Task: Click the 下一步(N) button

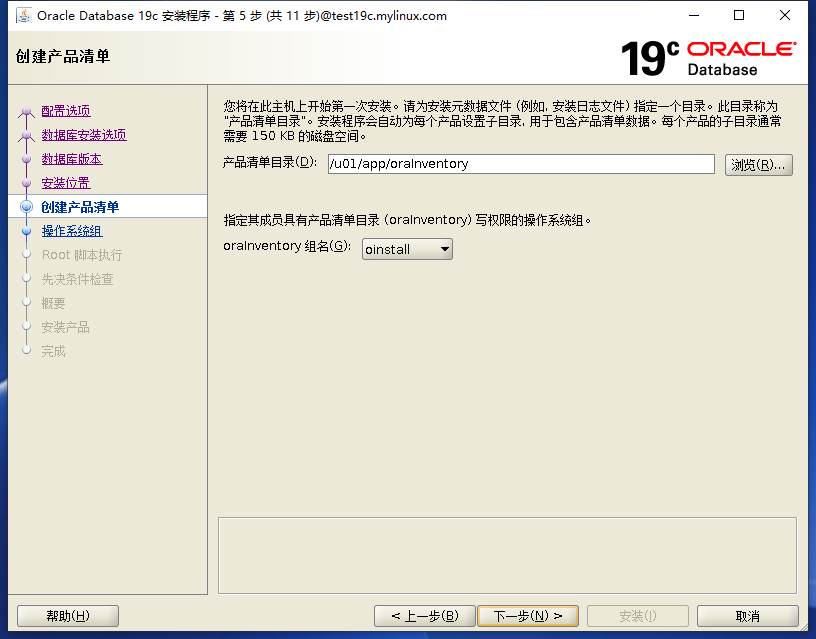Action: pyautogui.click(x=528, y=615)
